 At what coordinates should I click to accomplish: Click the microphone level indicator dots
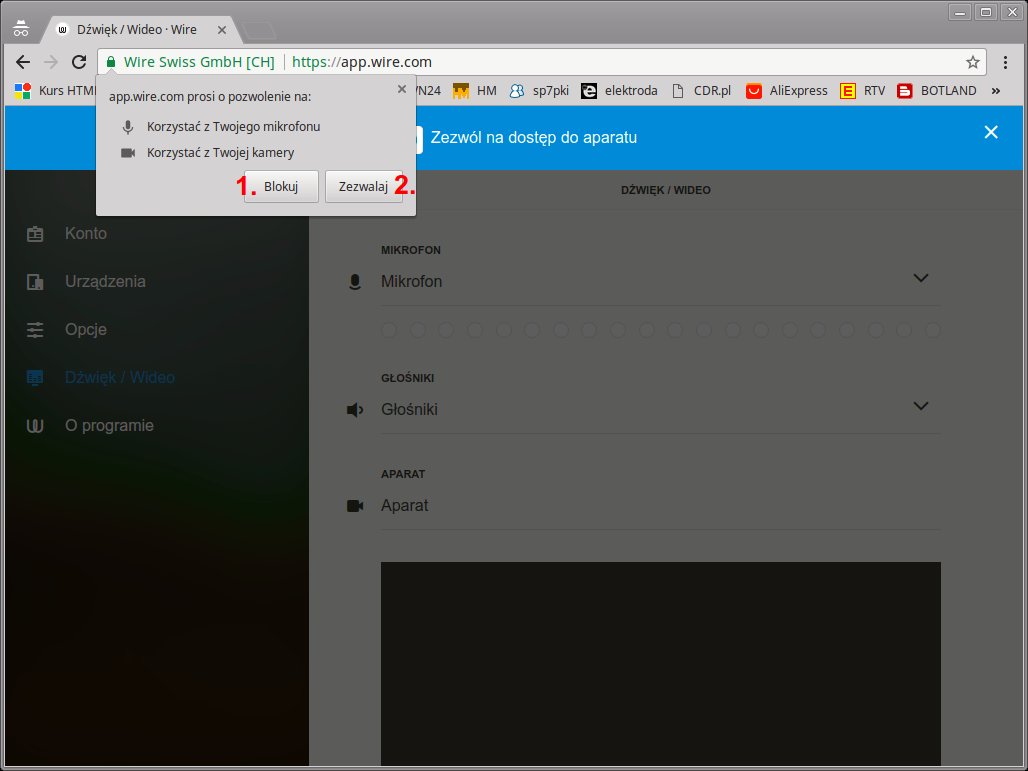coord(660,330)
